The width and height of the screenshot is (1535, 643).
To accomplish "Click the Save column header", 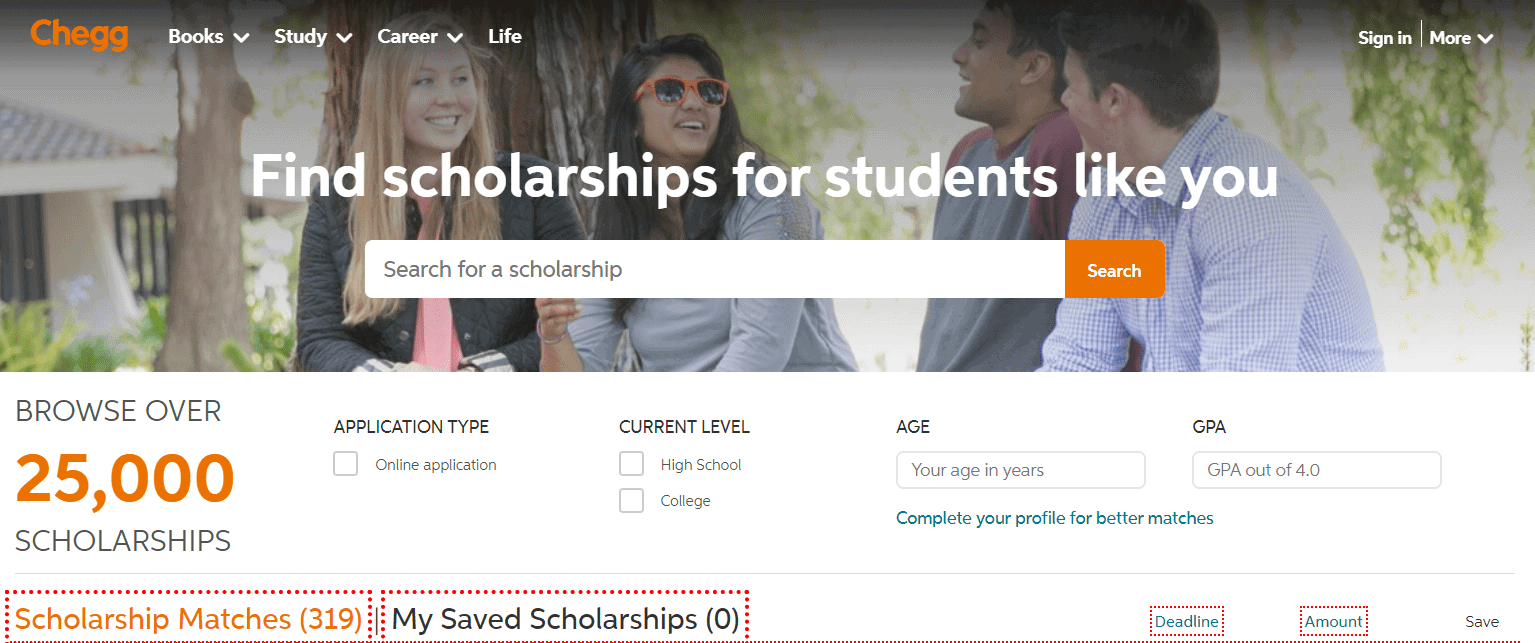I will click(1481, 620).
